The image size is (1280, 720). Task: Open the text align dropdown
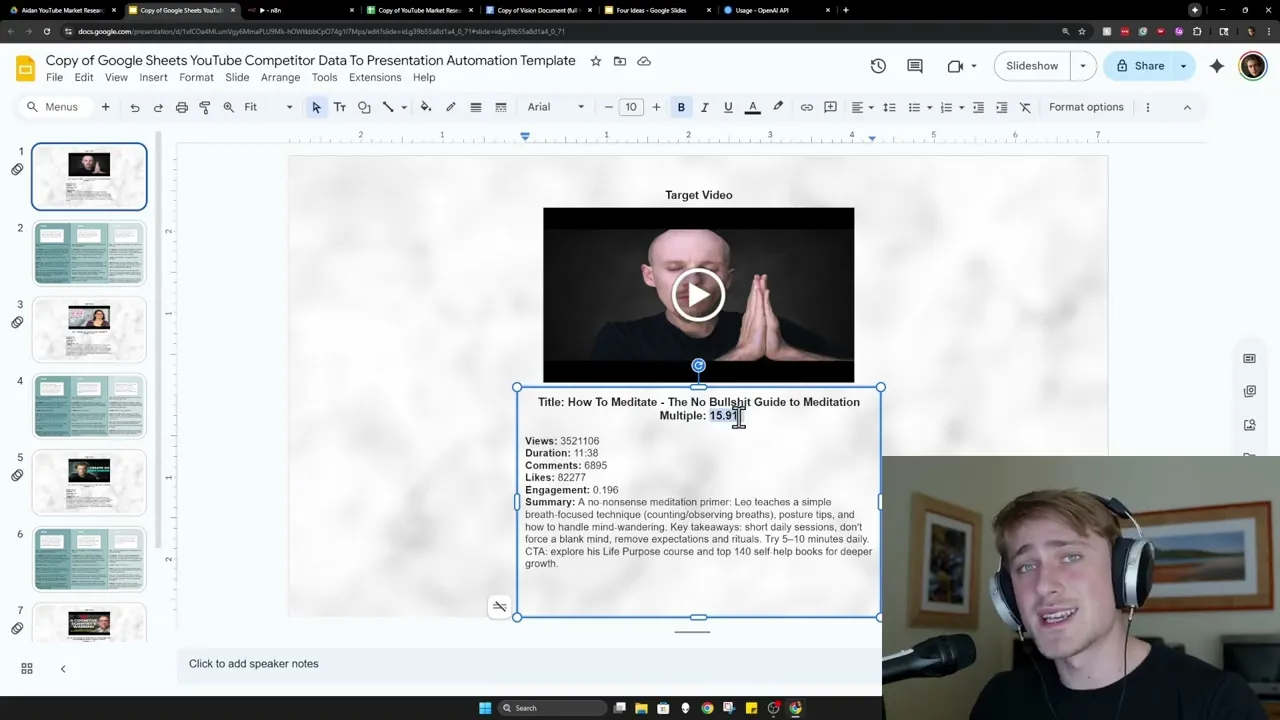[x=861, y=107]
